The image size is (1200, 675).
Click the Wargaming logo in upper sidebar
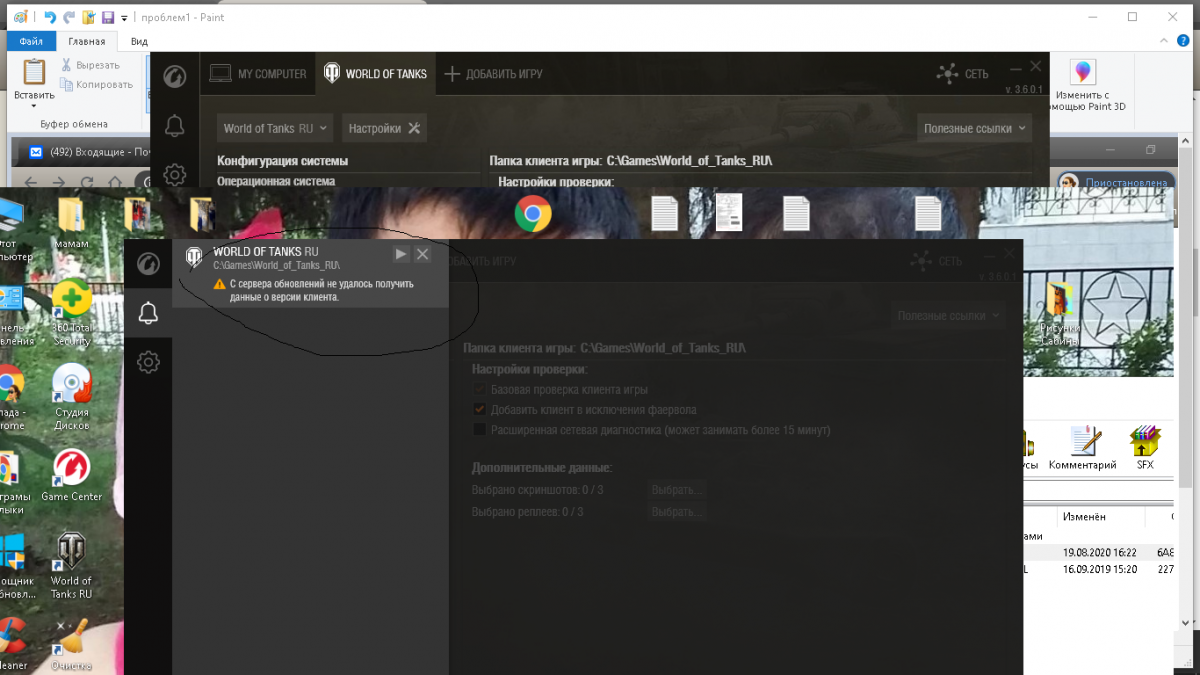point(174,77)
